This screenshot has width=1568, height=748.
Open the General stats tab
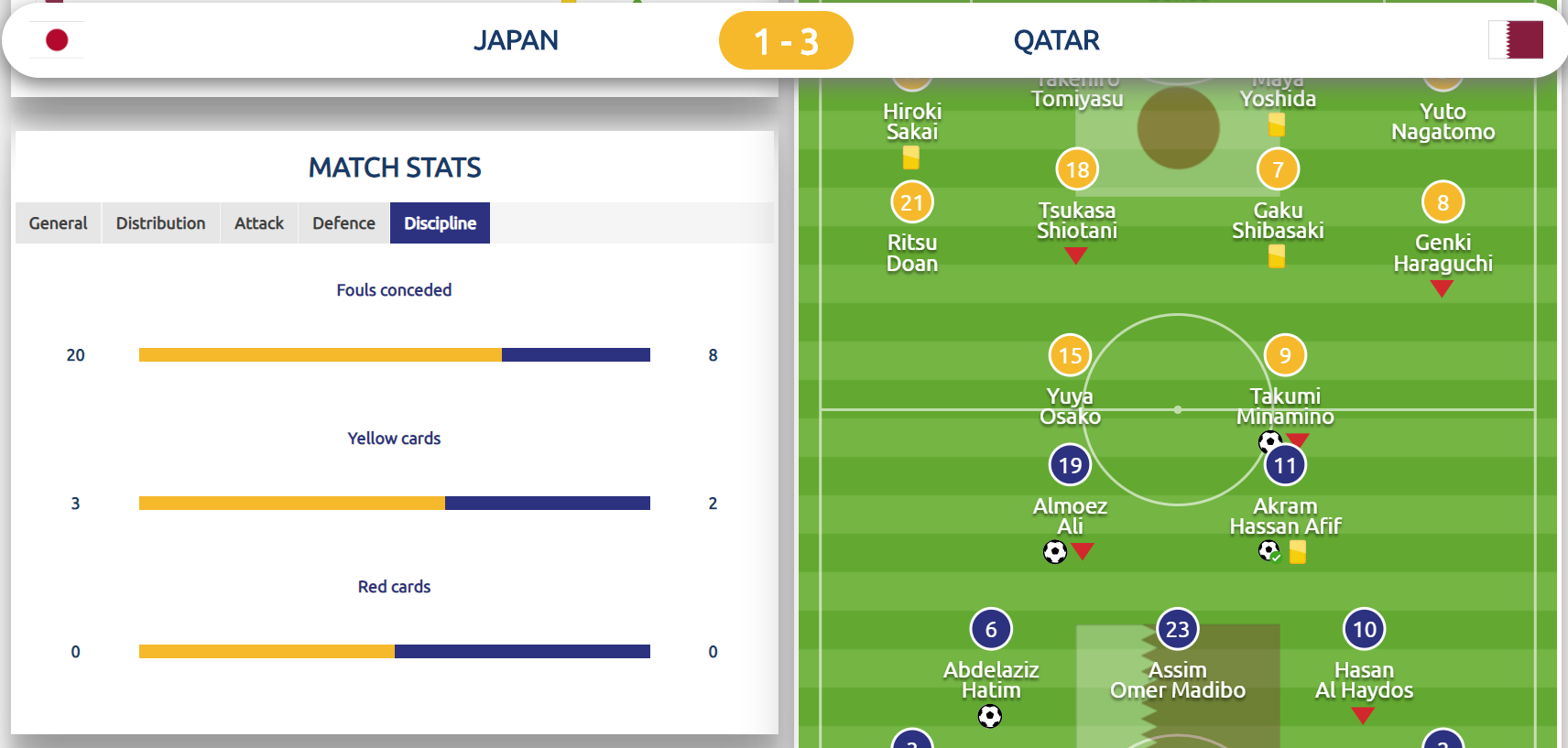(x=58, y=223)
